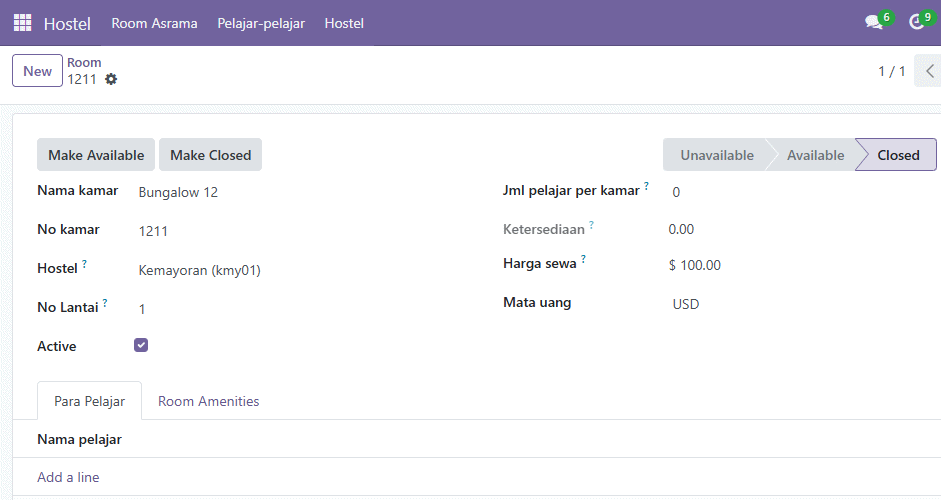Image resolution: width=941 pixels, height=500 pixels.
Task: Open Mata uang dropdown showing USD
Action: pyautogui.click(x=798, y=304)
